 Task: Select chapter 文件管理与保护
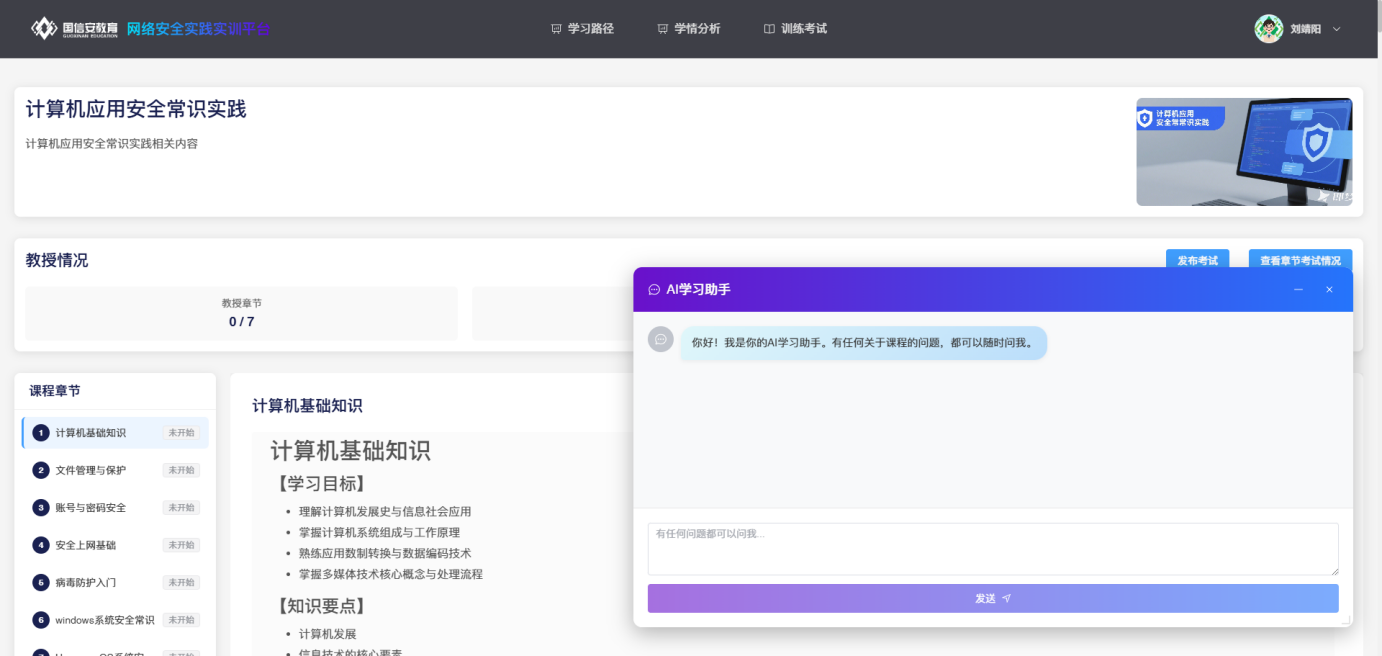coord(91,470)
